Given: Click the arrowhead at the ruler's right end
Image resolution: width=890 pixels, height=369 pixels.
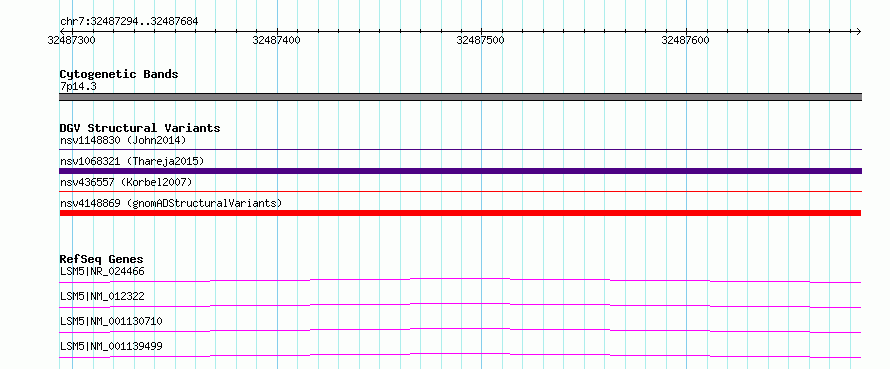Looking at the screenshot, I should 858,31.
